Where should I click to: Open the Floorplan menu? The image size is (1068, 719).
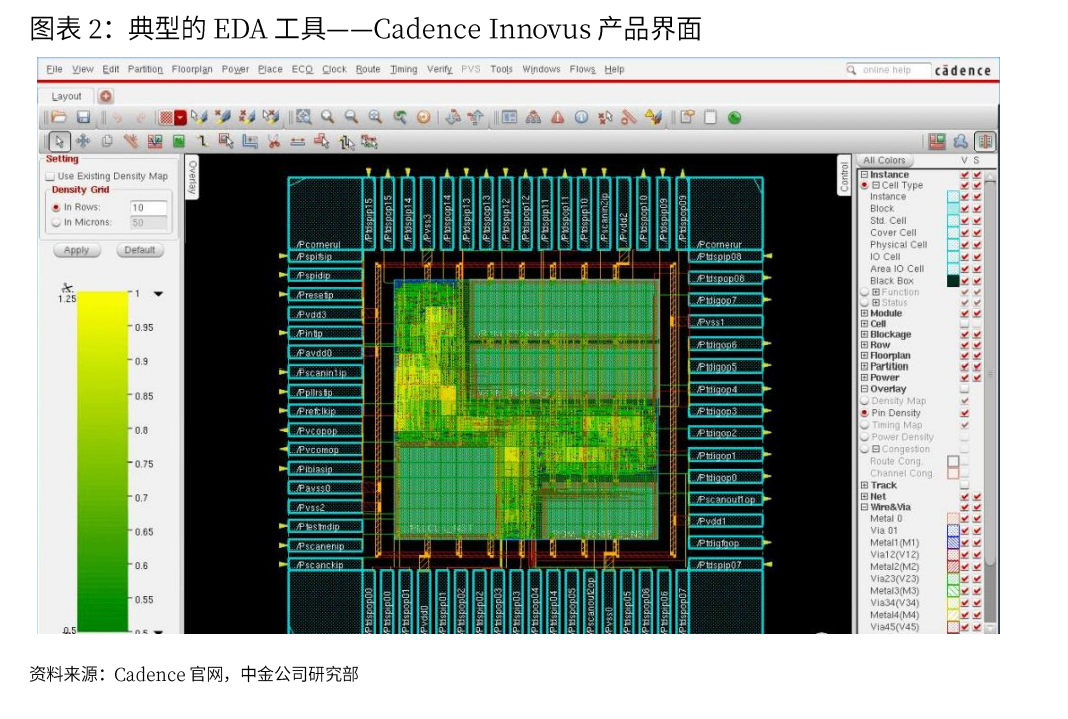[192, 69]
